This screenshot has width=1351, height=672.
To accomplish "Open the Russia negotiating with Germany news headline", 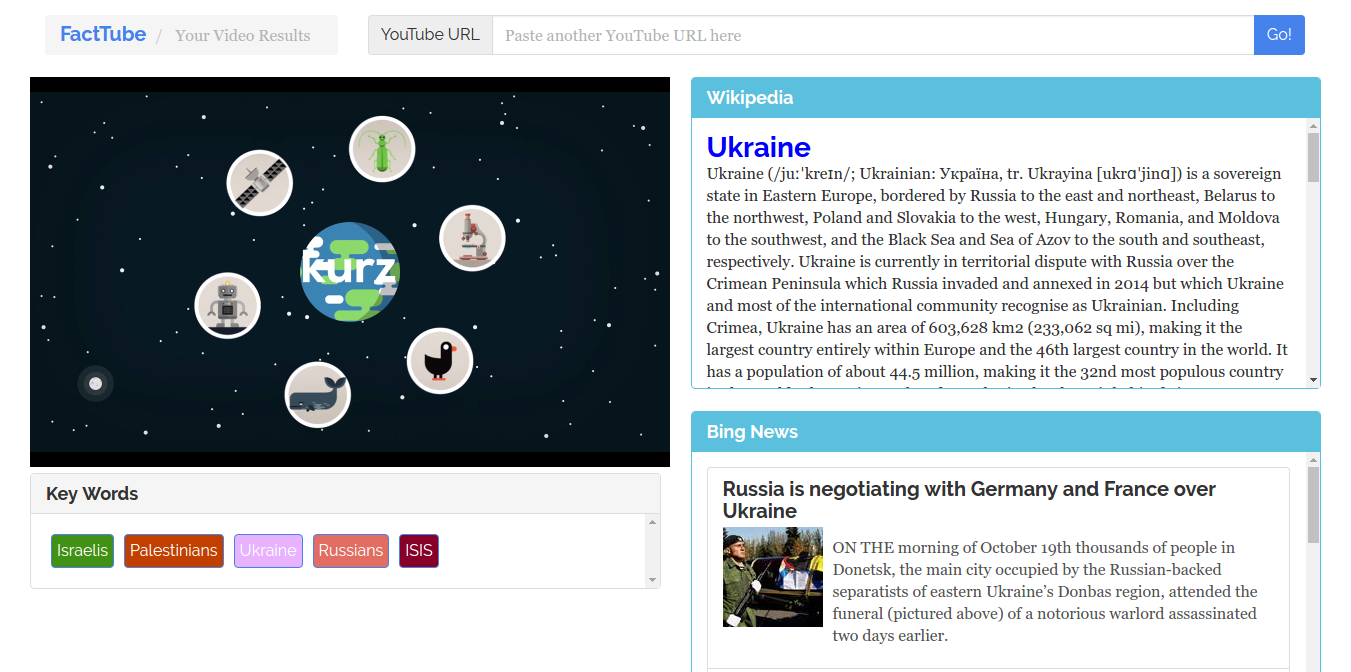I will pos(969,500).
